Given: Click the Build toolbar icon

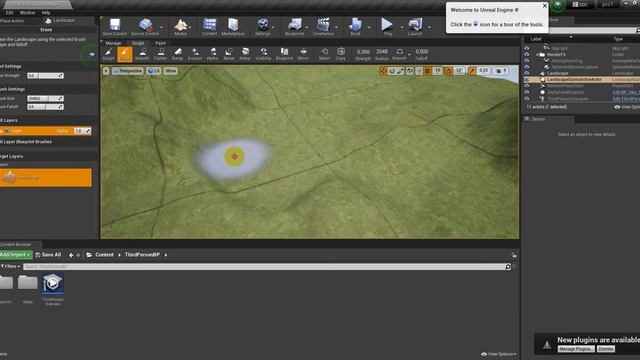Looking at the screenshot, I should (356, 27).
